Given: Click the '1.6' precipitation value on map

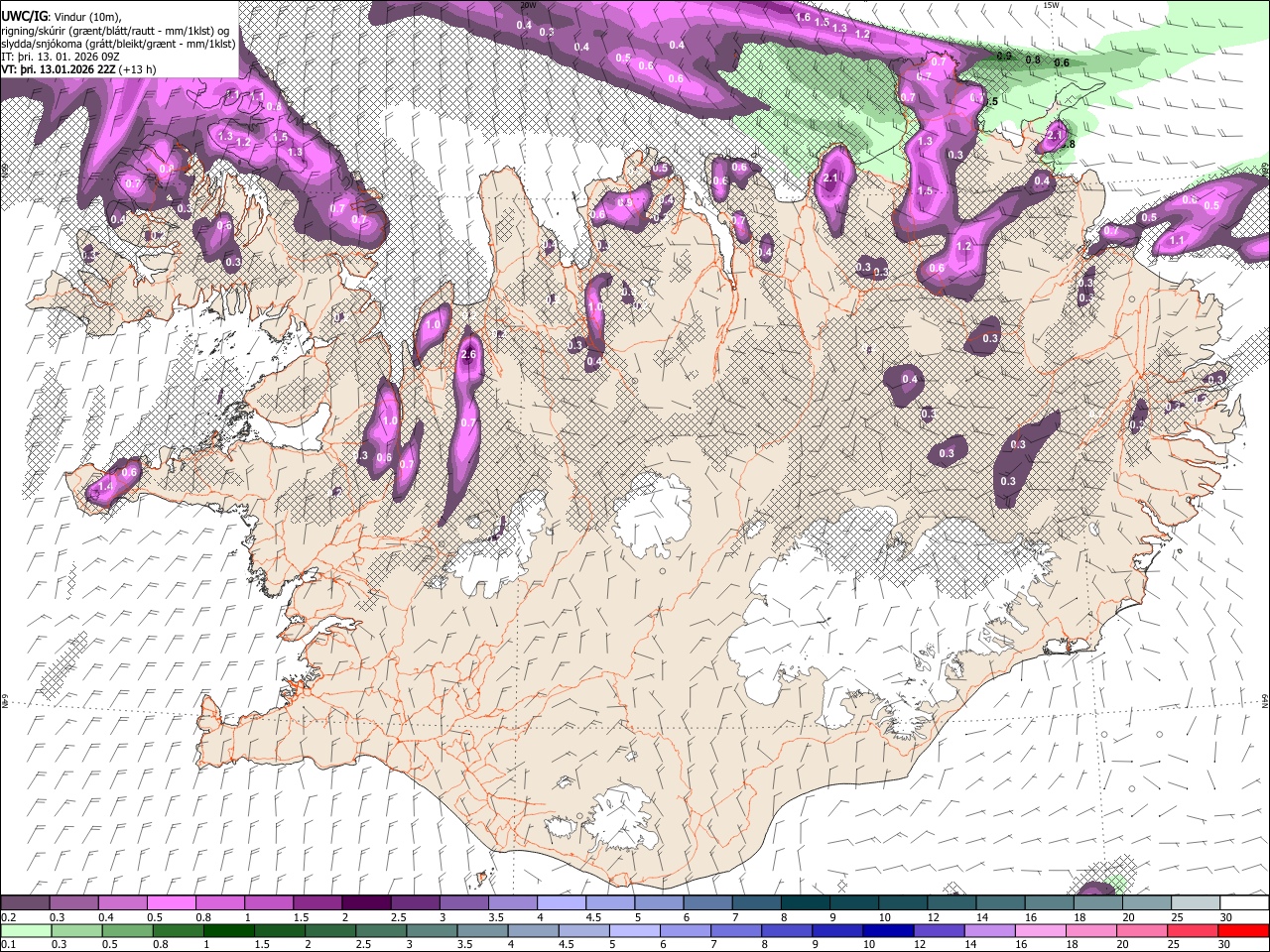Looking at the screenshot, I should tap(804, 18).
